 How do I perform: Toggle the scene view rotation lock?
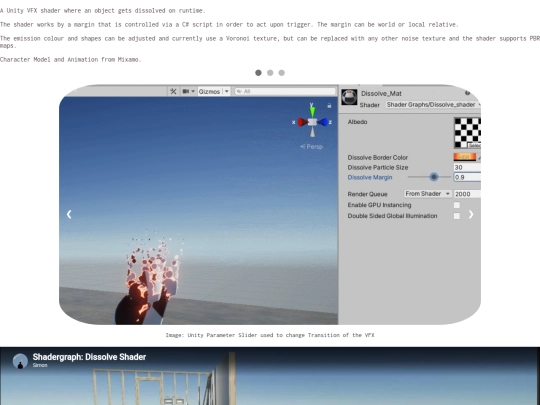point(329,106)
